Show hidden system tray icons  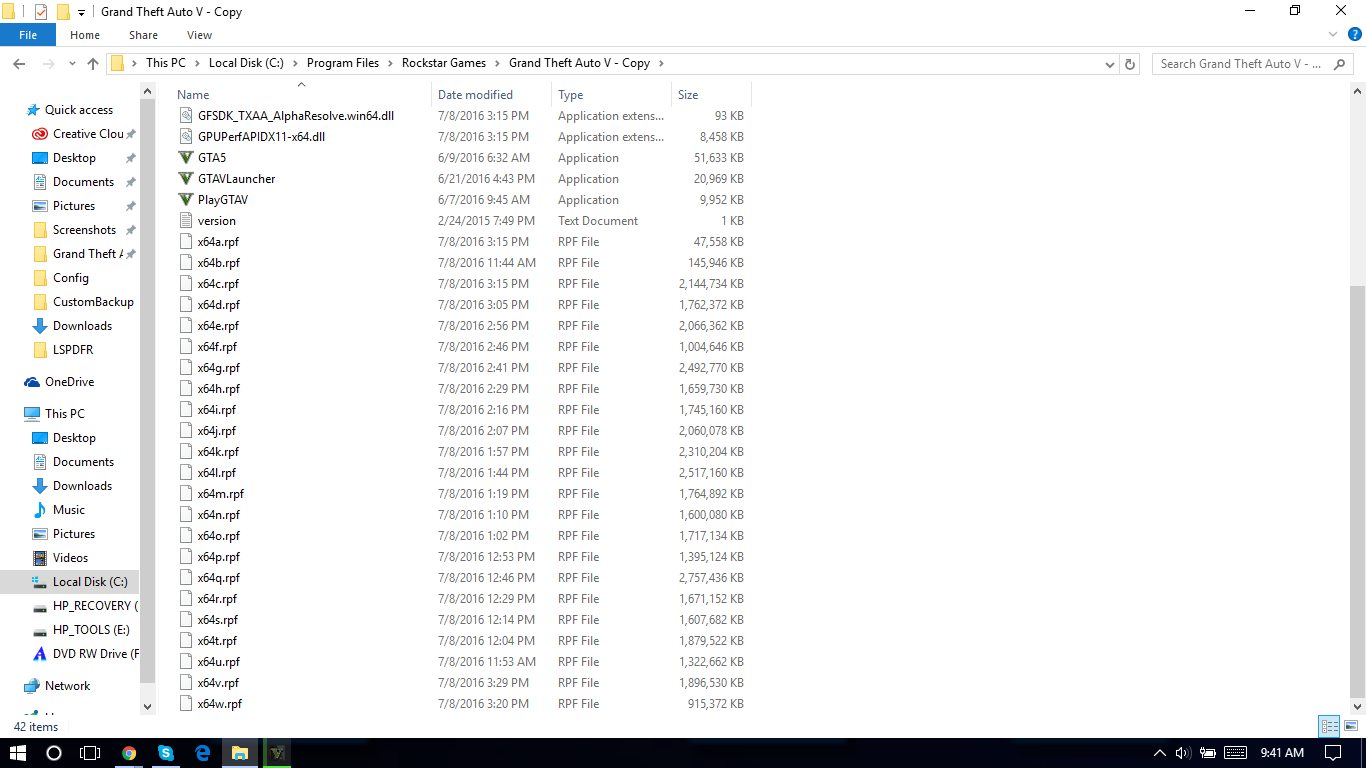(x=1160, y=753)
